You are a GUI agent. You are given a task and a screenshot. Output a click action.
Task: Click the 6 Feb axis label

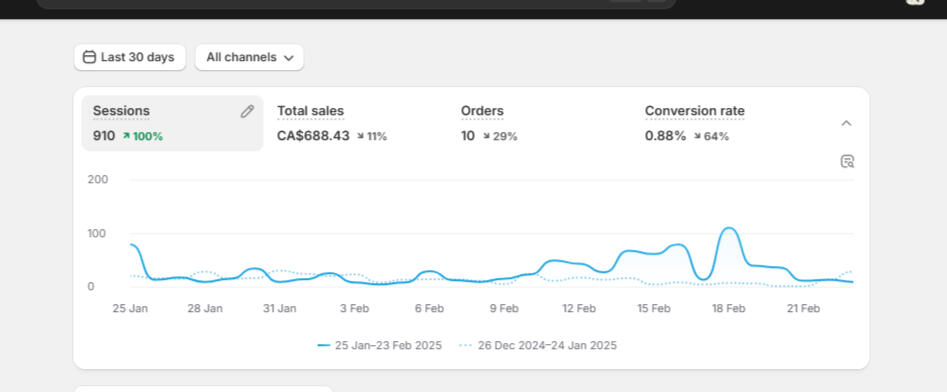click(429, 309)
